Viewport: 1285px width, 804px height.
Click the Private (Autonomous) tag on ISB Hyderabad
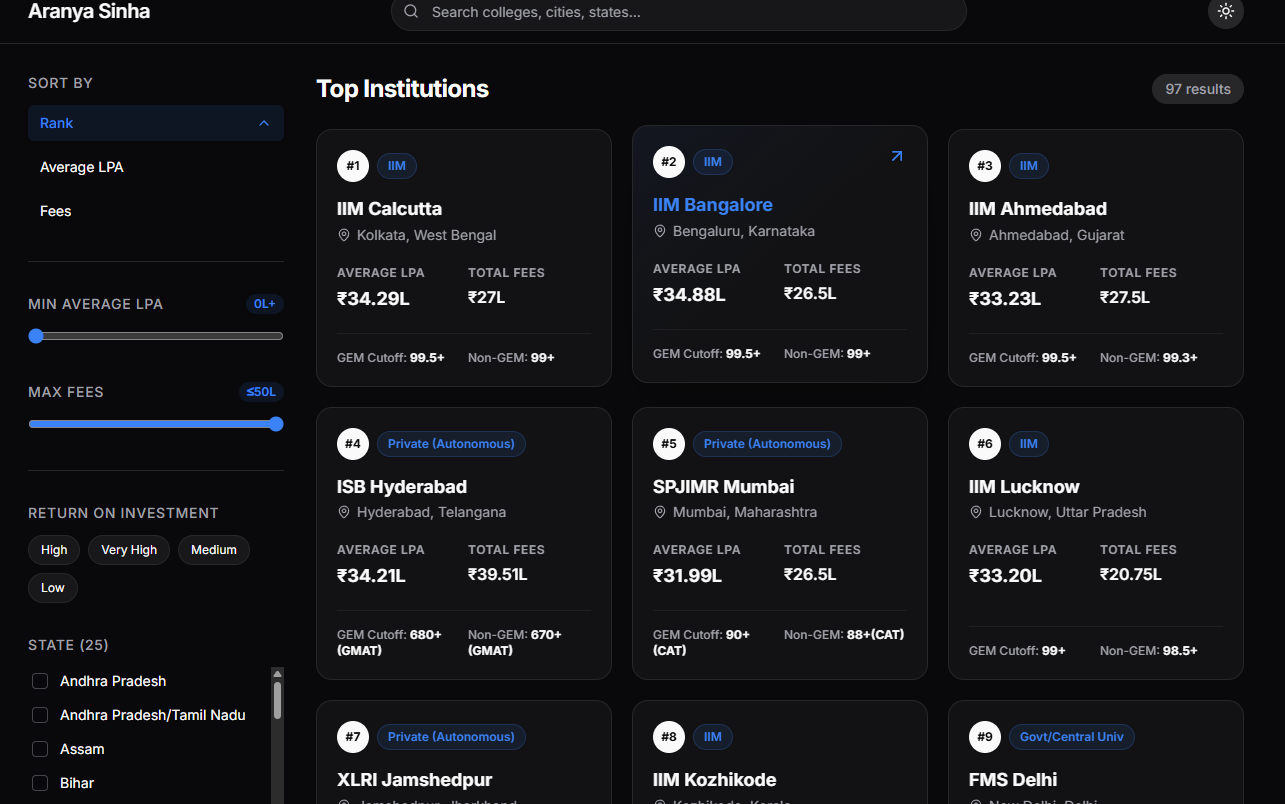pyautogui.click(x=451, y=444)
